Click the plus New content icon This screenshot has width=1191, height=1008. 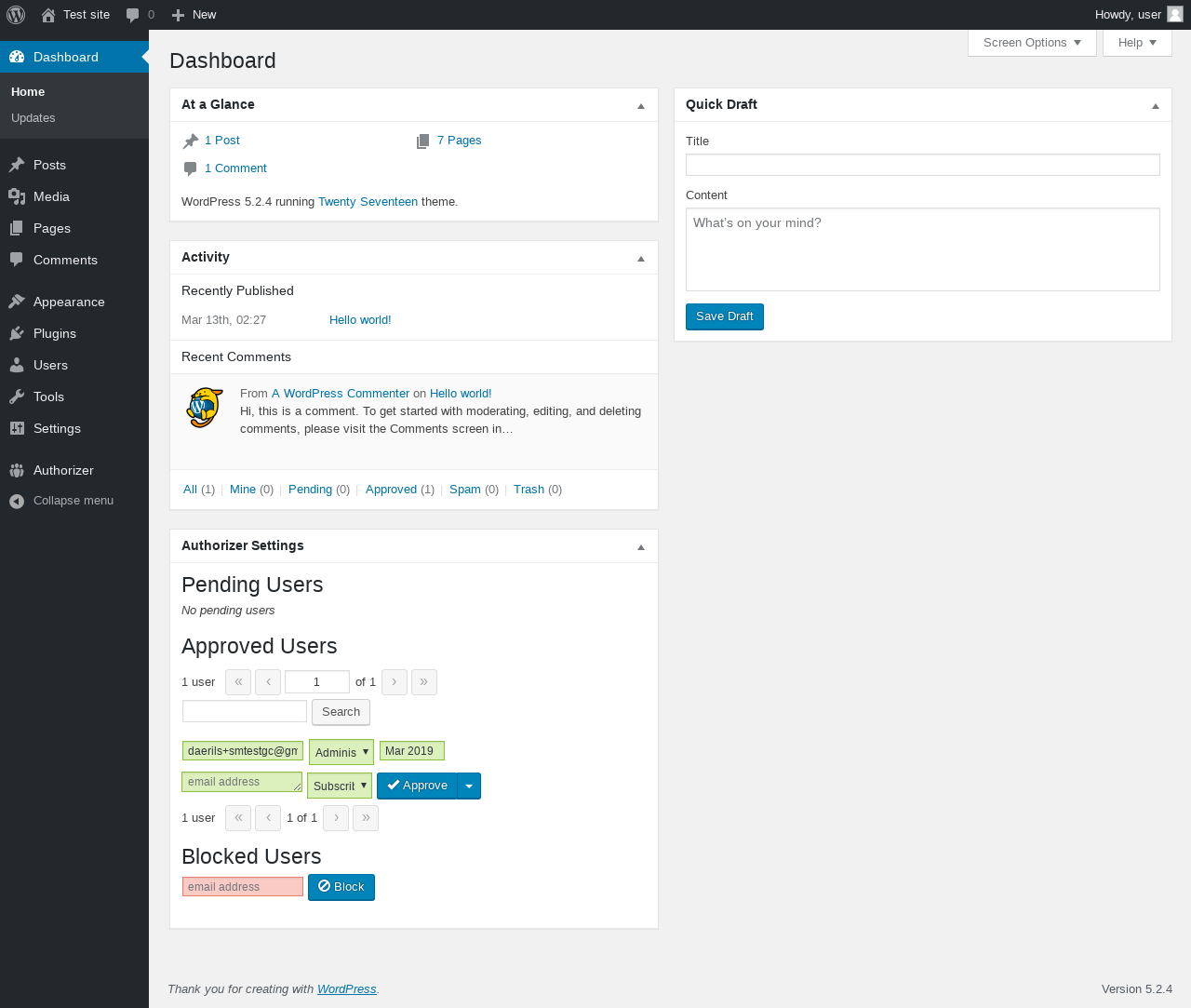tap(179, 15)
